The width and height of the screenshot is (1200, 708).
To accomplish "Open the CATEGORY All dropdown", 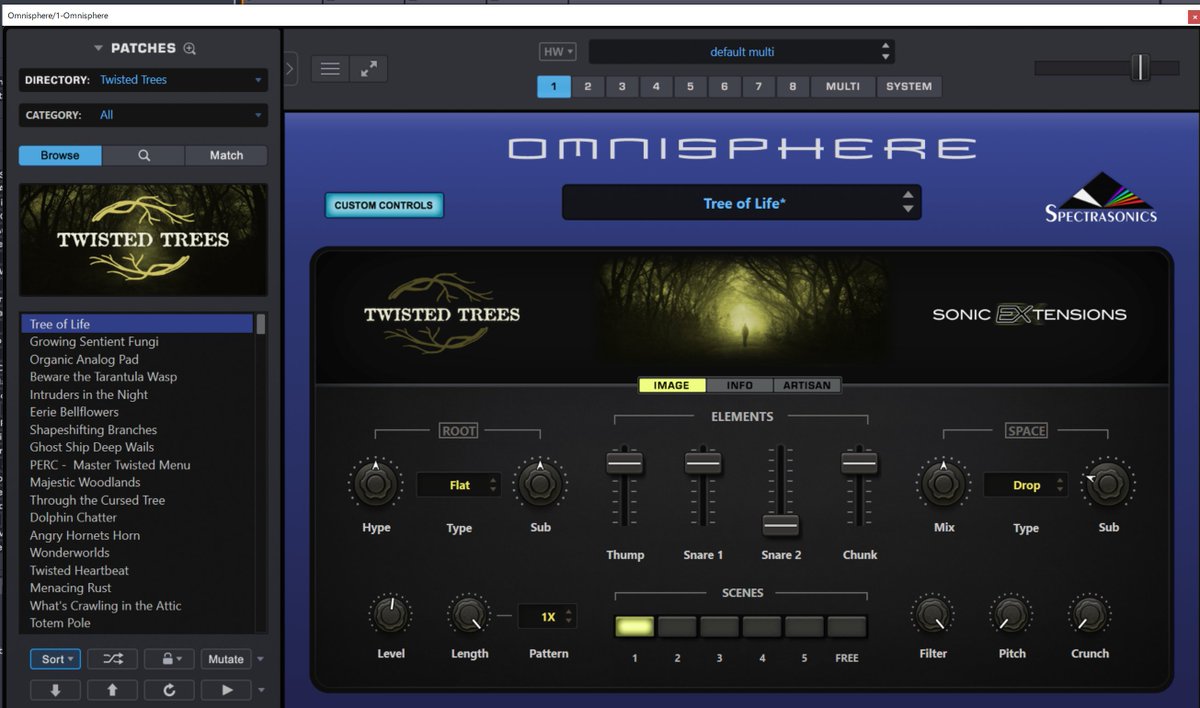I will [143, 115].
